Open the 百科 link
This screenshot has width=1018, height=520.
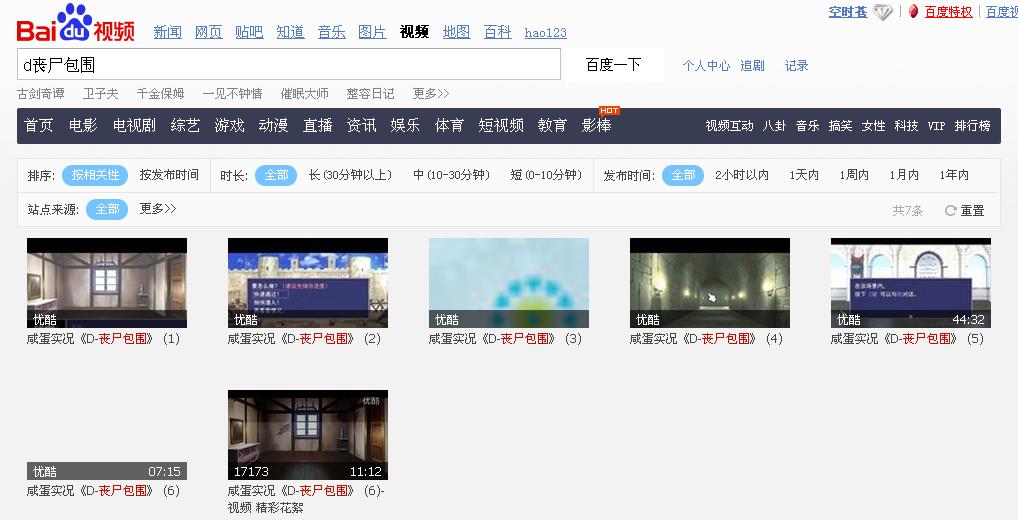tap(497, 32)
